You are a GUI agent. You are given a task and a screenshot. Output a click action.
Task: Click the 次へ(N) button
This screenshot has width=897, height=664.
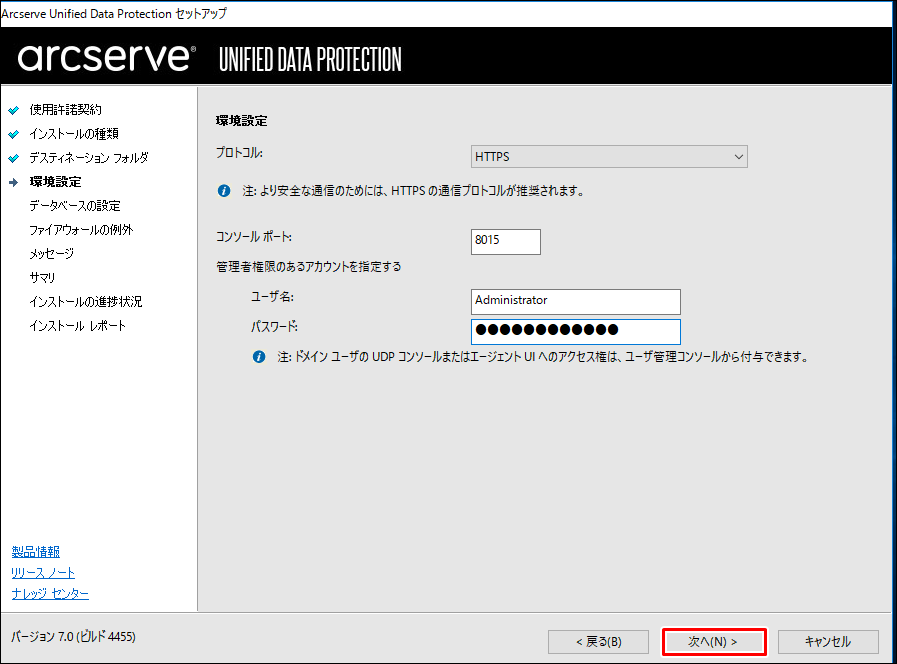click(713, 642)
